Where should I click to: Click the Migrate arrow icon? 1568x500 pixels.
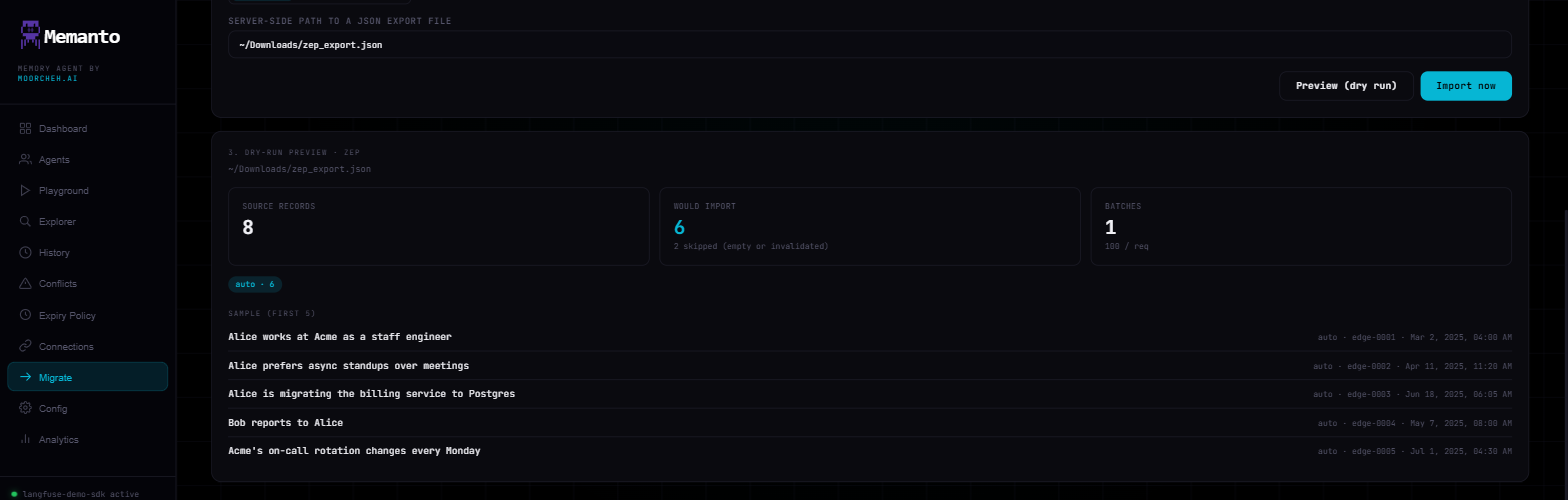point(26,377)
